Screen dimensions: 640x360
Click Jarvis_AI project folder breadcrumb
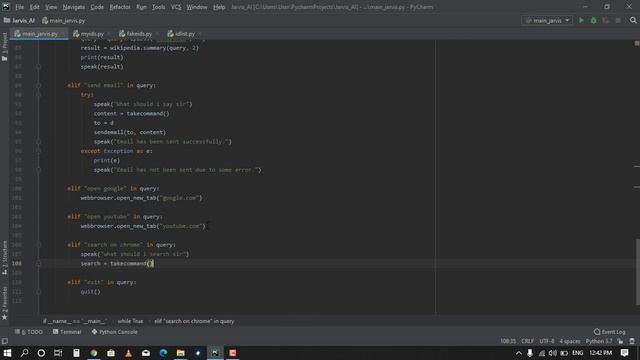tap(20, 20)
